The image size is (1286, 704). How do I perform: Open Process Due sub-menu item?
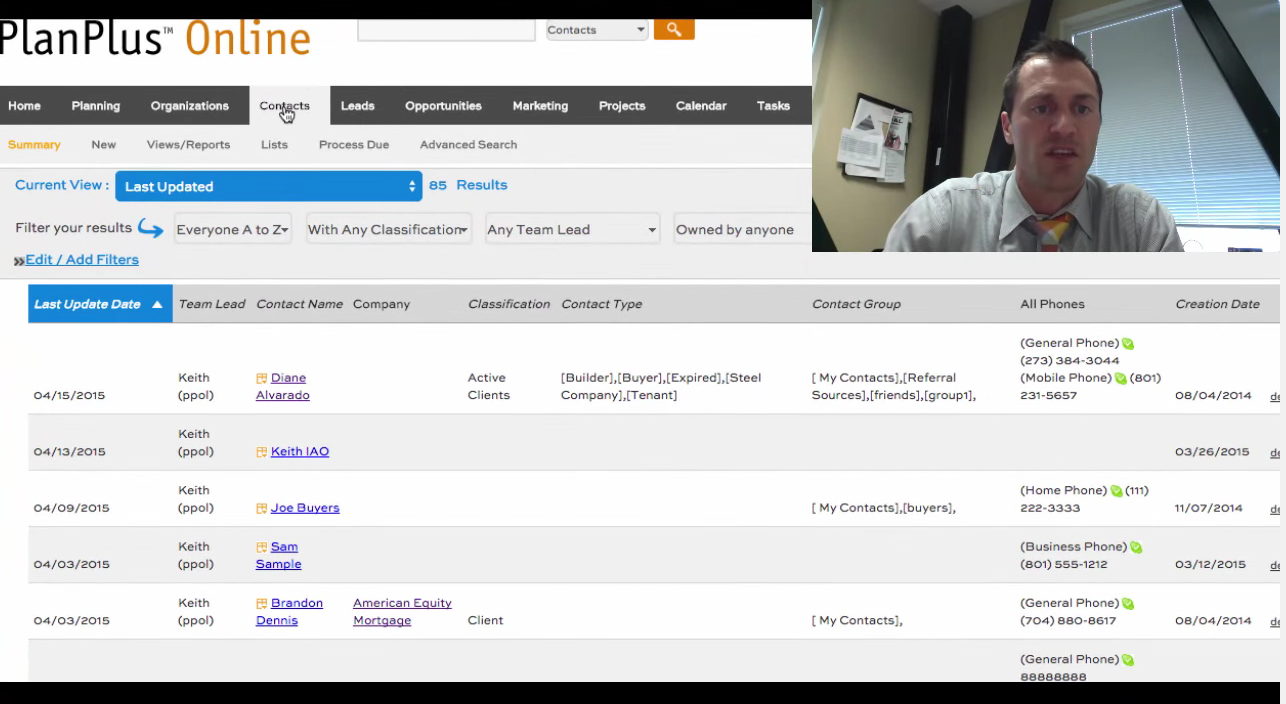click(354, 145)
